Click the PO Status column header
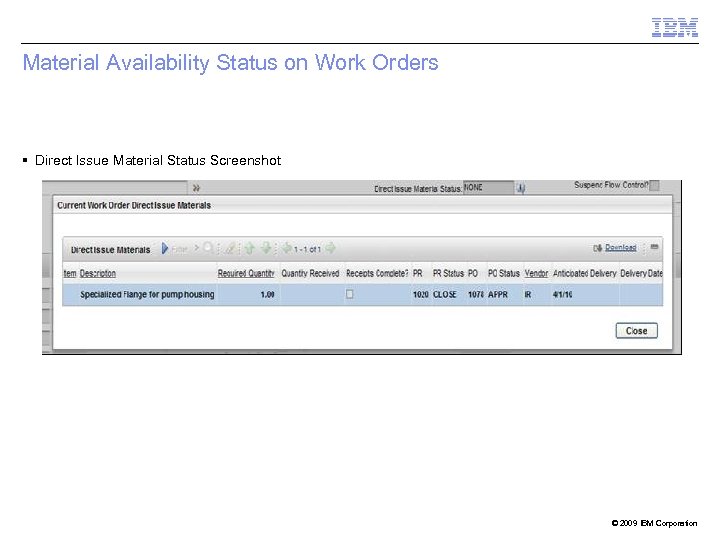Viewport: 720px width, 540px height. click(504, 273)
